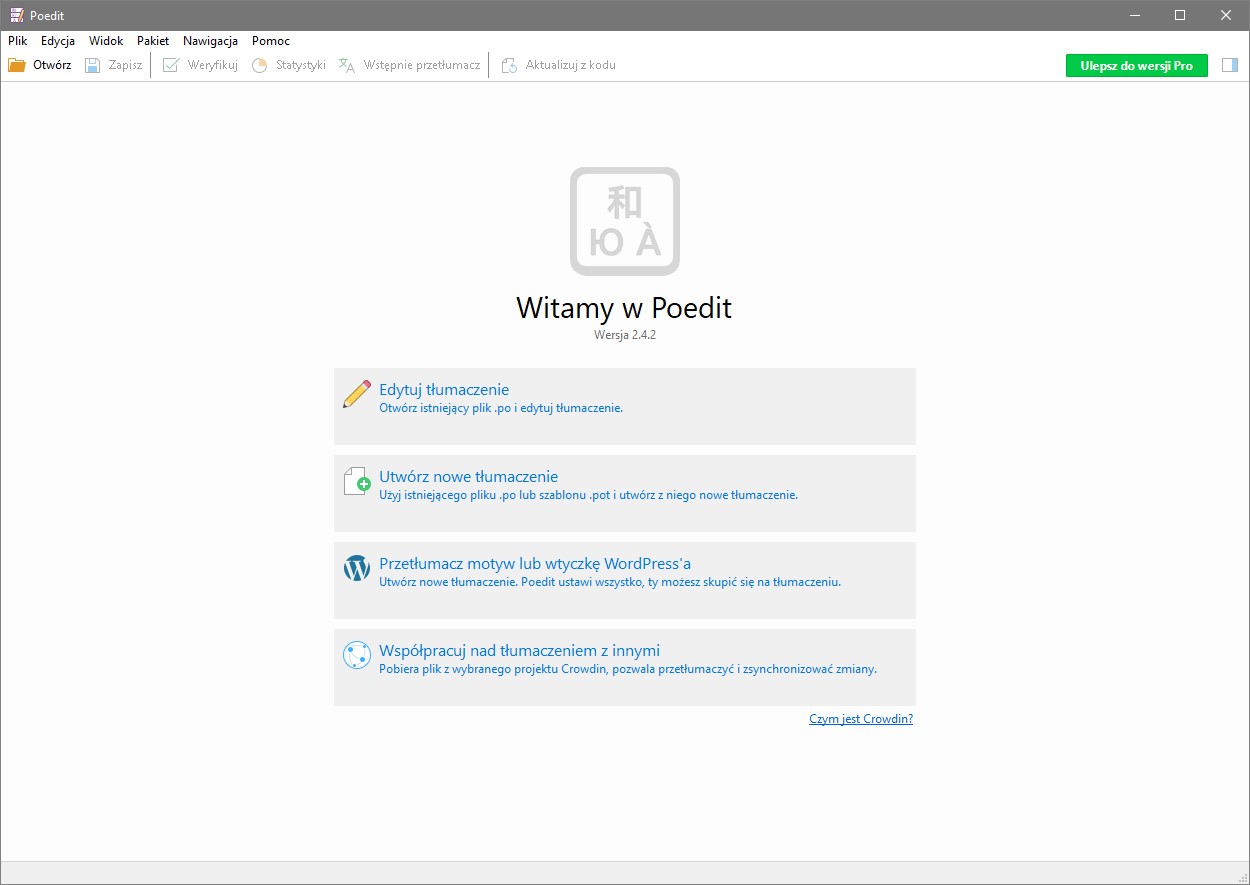Click the Statystyki toolbar label

coord(301,65)
